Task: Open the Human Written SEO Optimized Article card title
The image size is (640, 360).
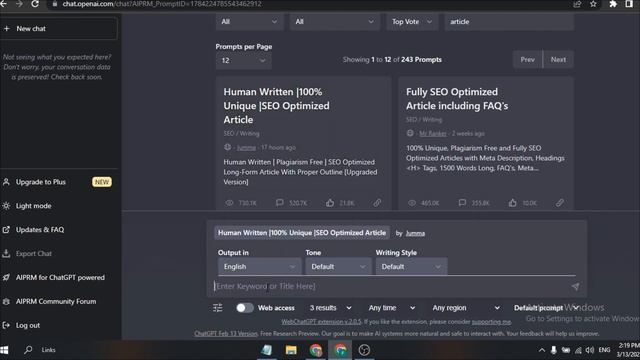Action: point(276,106)
